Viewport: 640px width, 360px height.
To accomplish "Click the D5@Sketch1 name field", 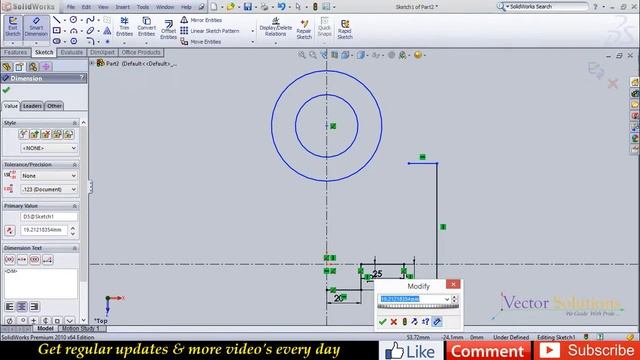I will 49,216.
